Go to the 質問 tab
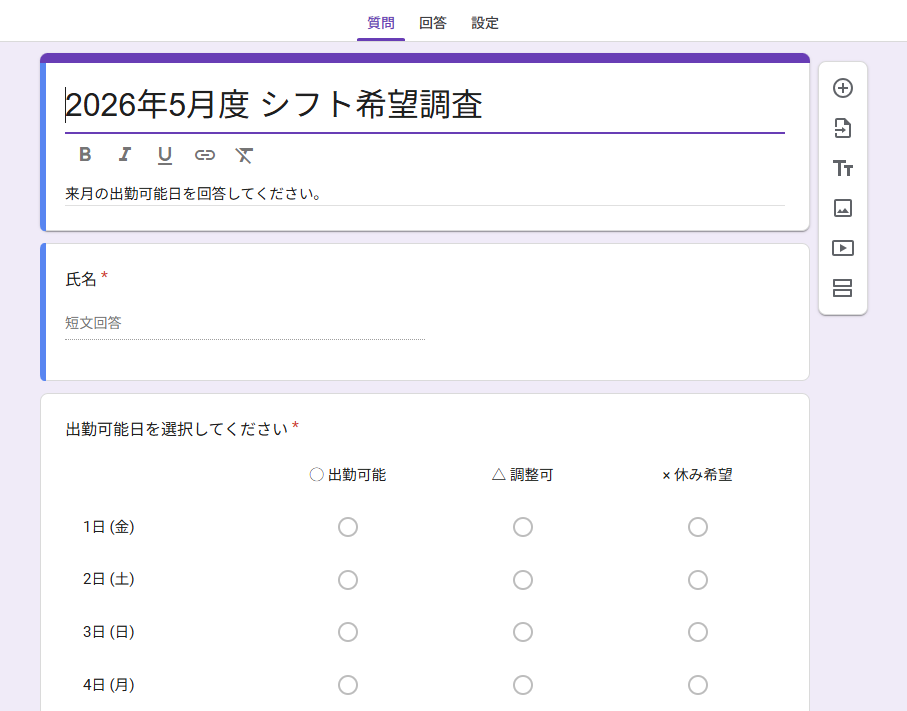The width and height of the screenshot is (907, 711). pos(381,23)
